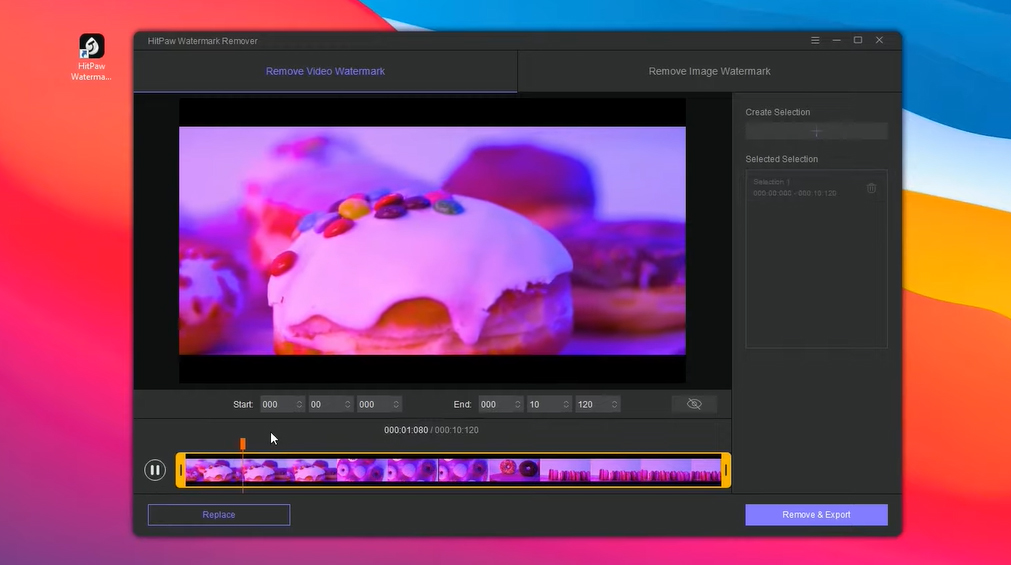Screen dimensions: 1011x565
Task: Adjust Start minutes field stepper arrows
Action: [347, 404]
